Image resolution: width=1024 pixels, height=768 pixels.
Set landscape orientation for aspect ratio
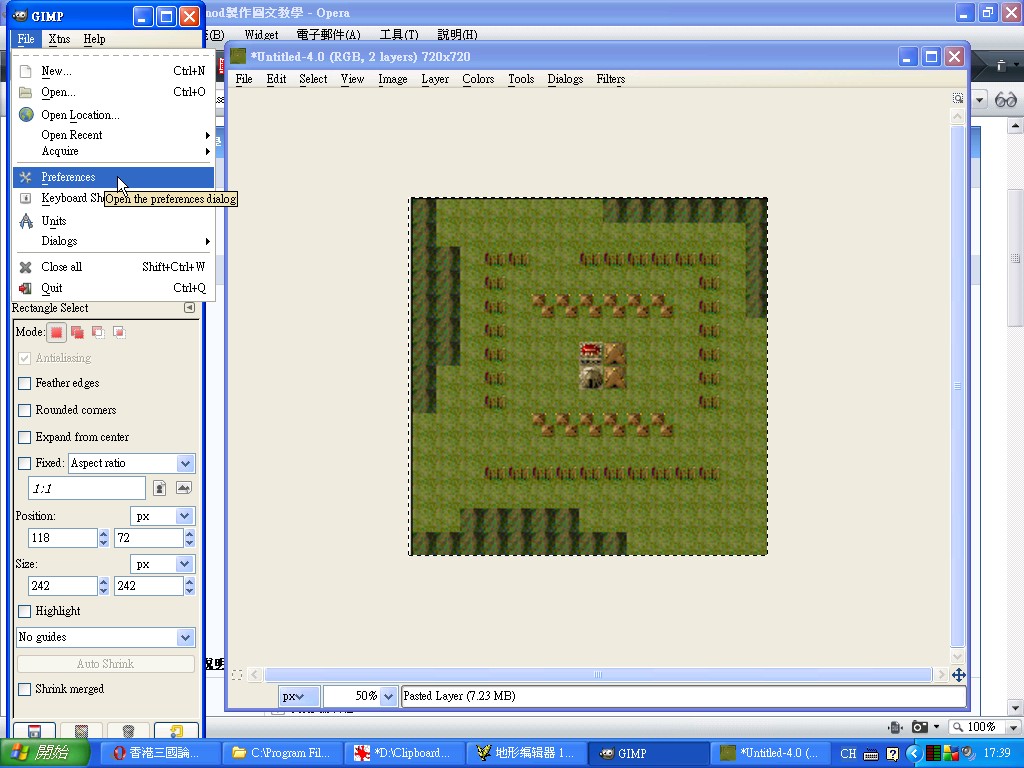(184, 488)
